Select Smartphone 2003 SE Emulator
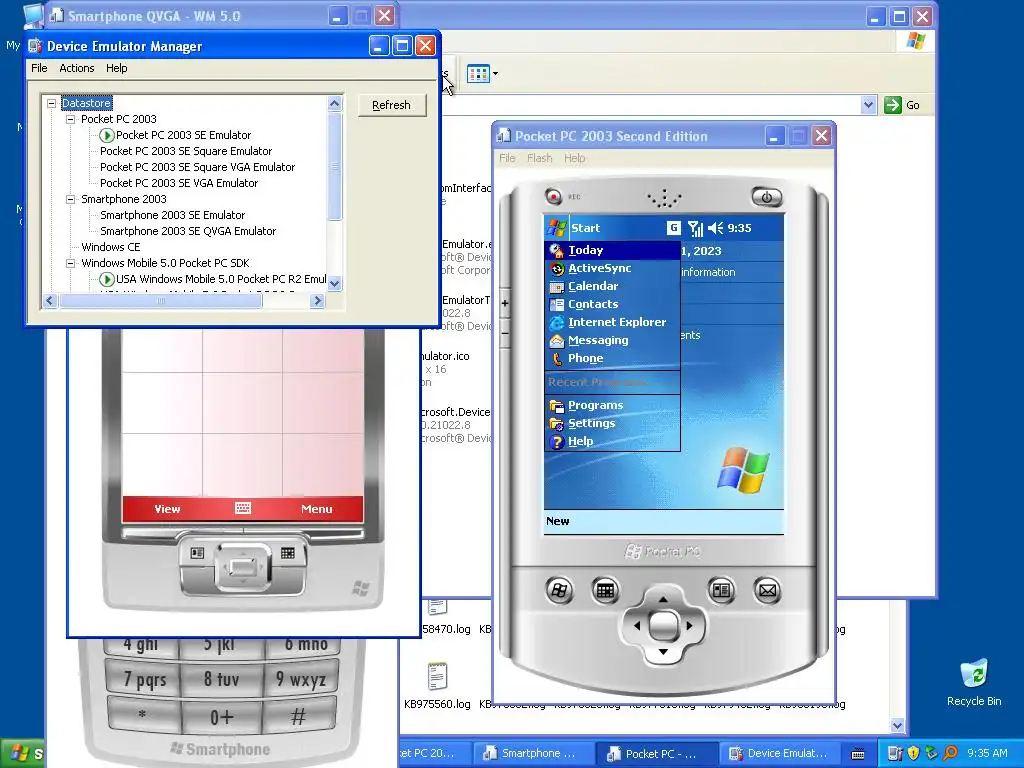This screenshot has width=1024, height=768. click(172, 215)
